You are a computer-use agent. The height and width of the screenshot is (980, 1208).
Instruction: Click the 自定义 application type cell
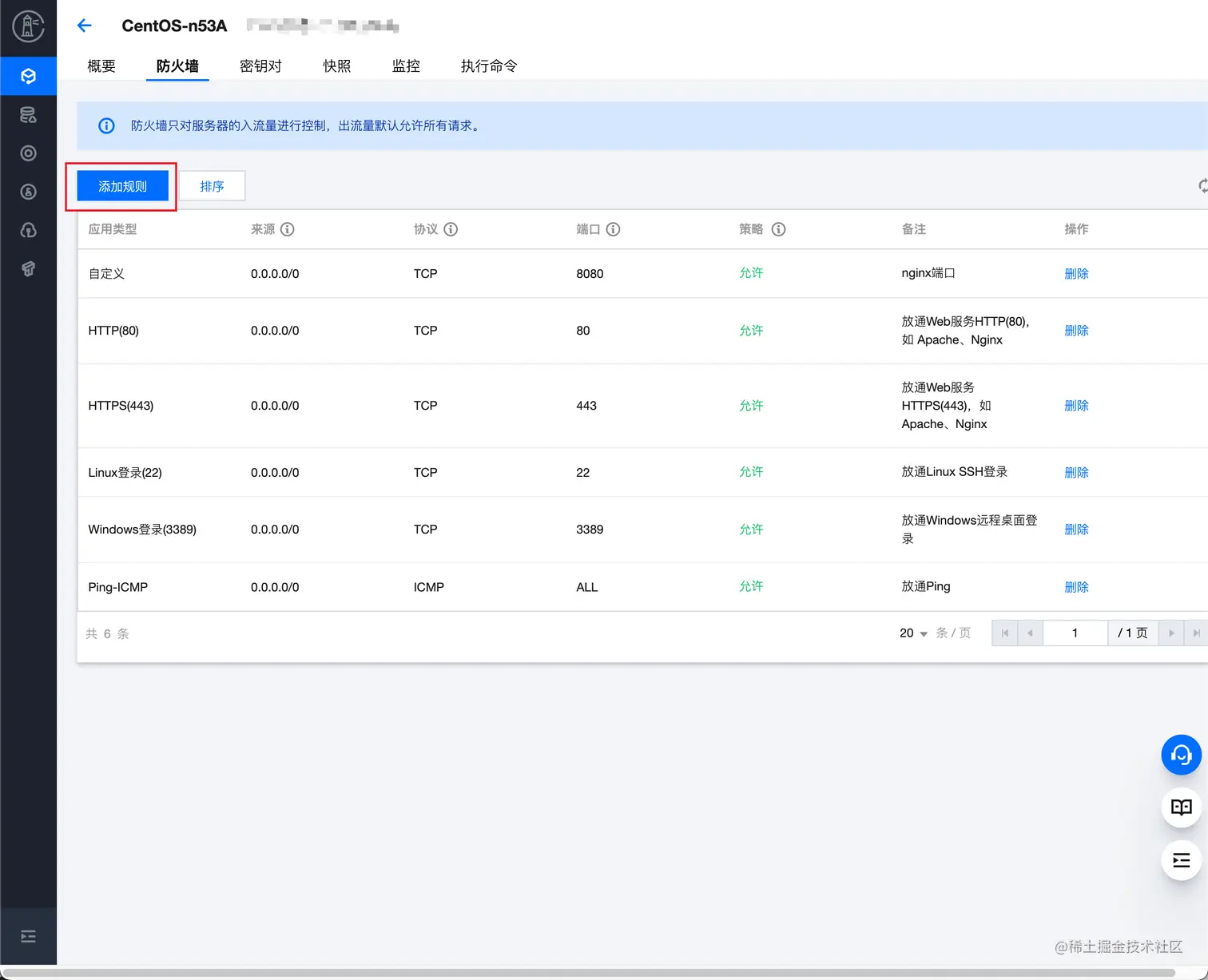pos(106,274)
